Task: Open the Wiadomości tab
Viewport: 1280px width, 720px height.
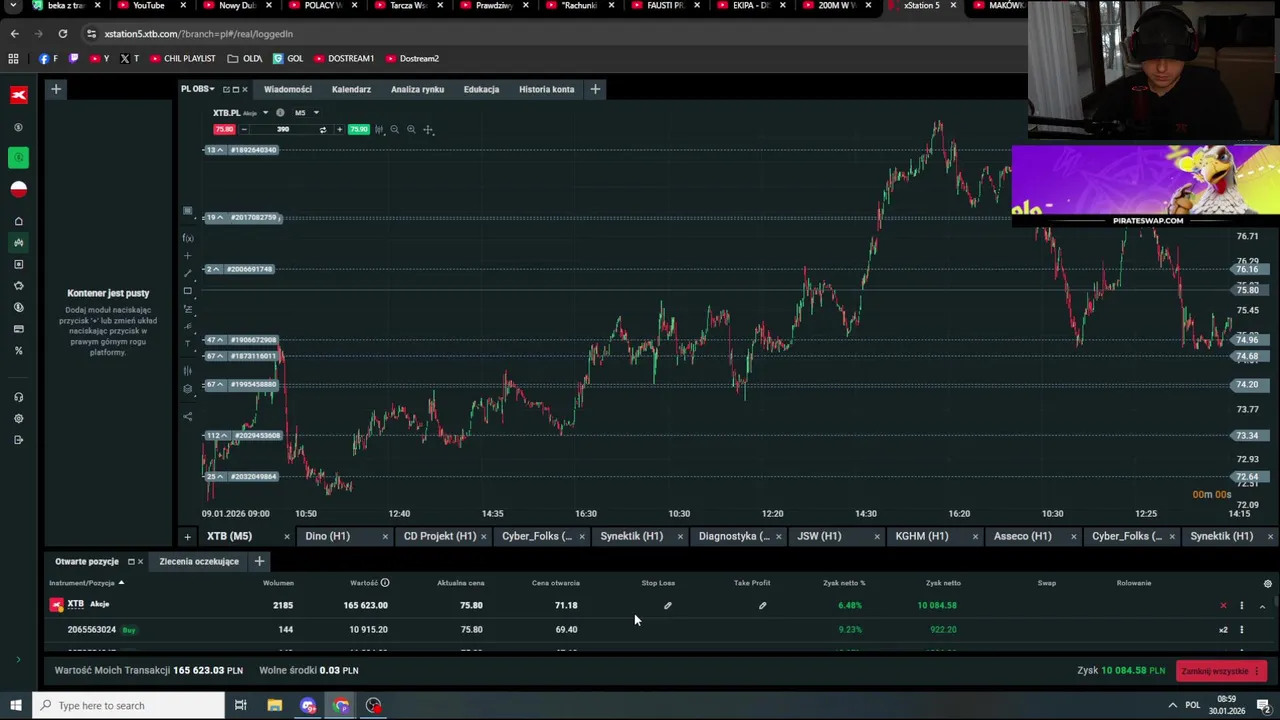Action: click(x=288, y=90)
